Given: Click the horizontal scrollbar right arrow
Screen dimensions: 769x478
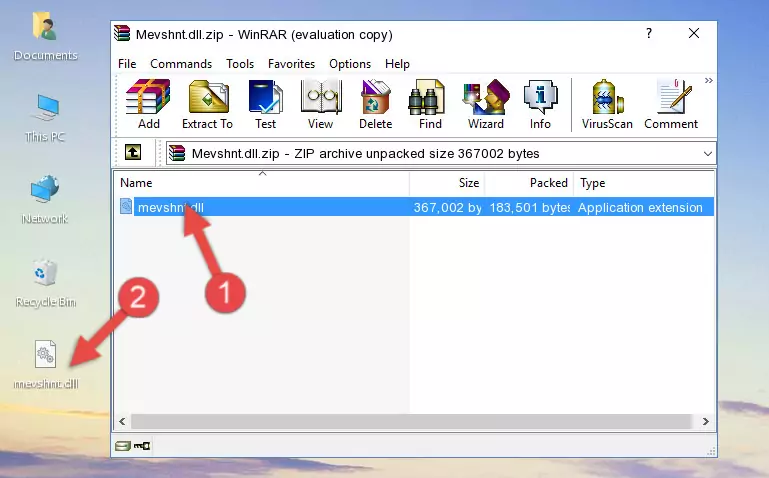Looking at the screenshot, I should 705,421.
